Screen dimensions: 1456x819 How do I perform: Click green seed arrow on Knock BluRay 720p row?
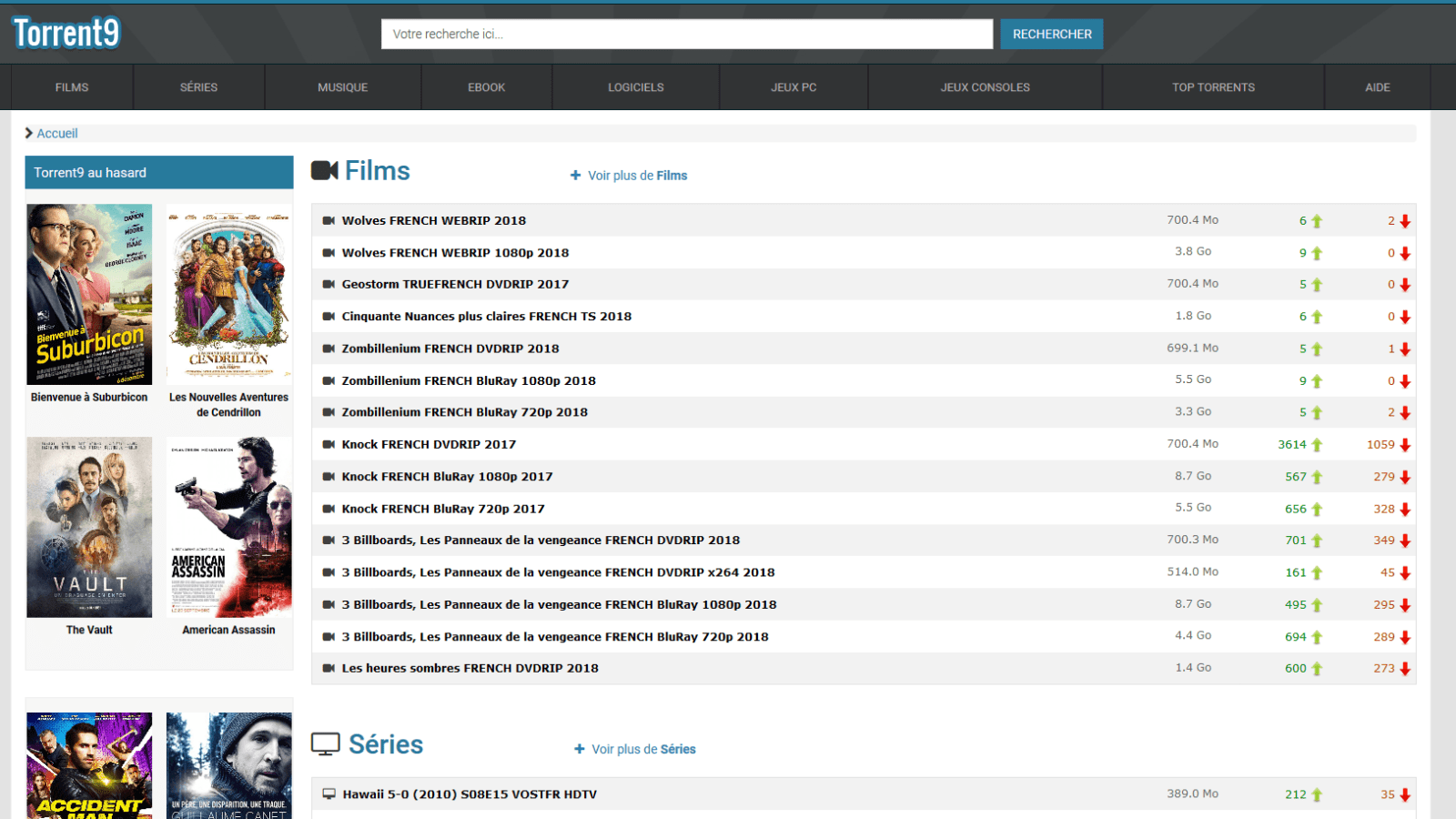pyautogui.click(x=1317, y=510)
